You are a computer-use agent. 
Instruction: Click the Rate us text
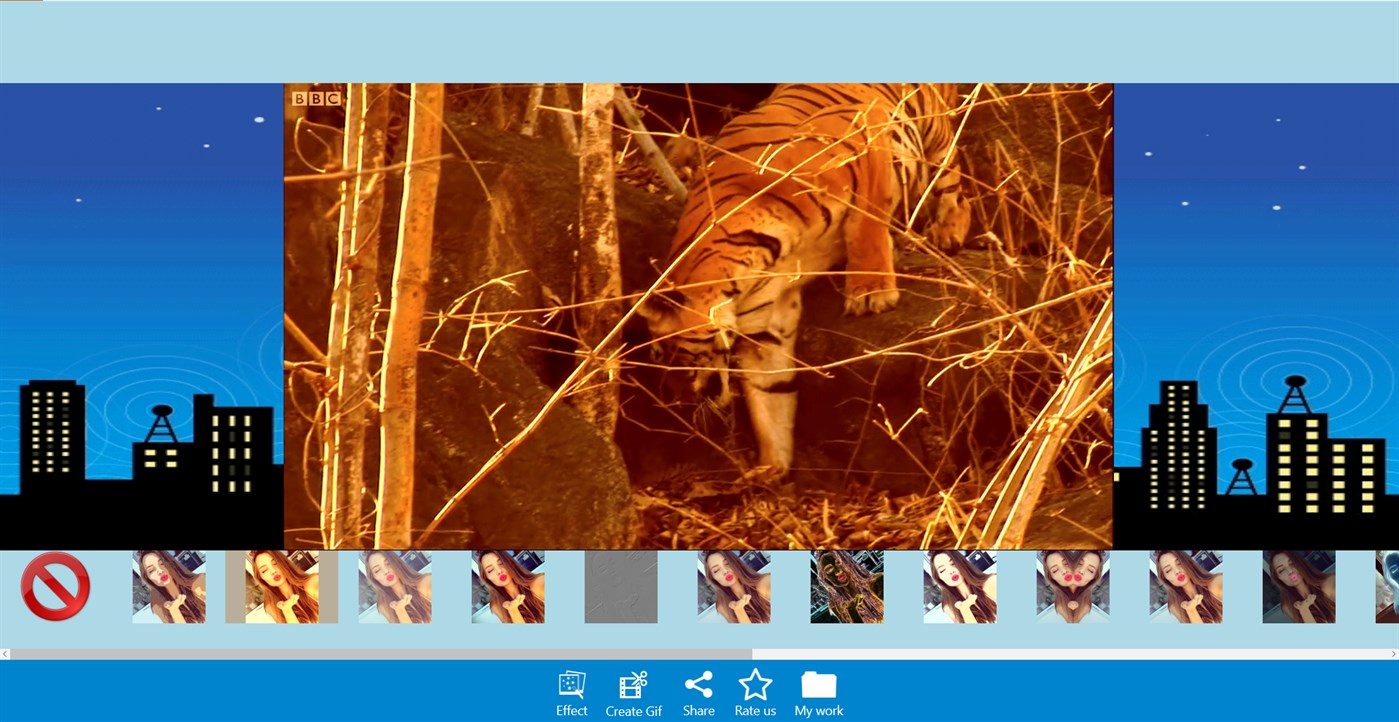click(755, 711)
